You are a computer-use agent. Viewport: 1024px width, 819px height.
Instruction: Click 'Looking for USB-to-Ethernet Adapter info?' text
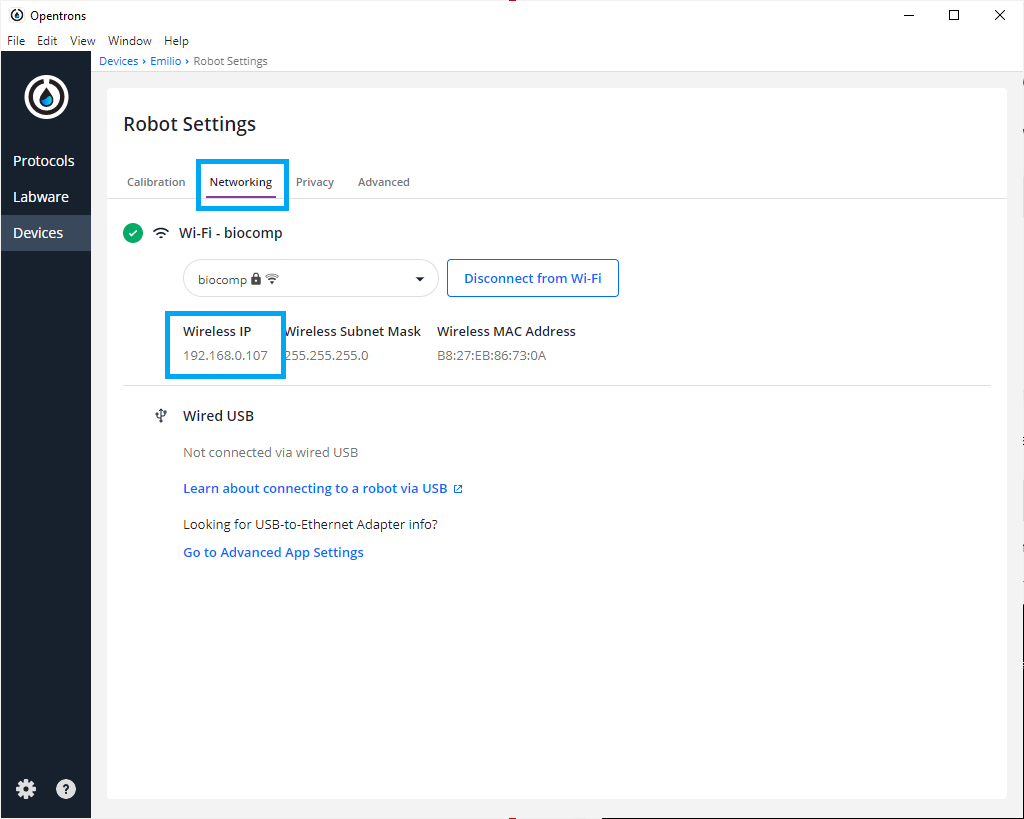[x=310, y=524]
